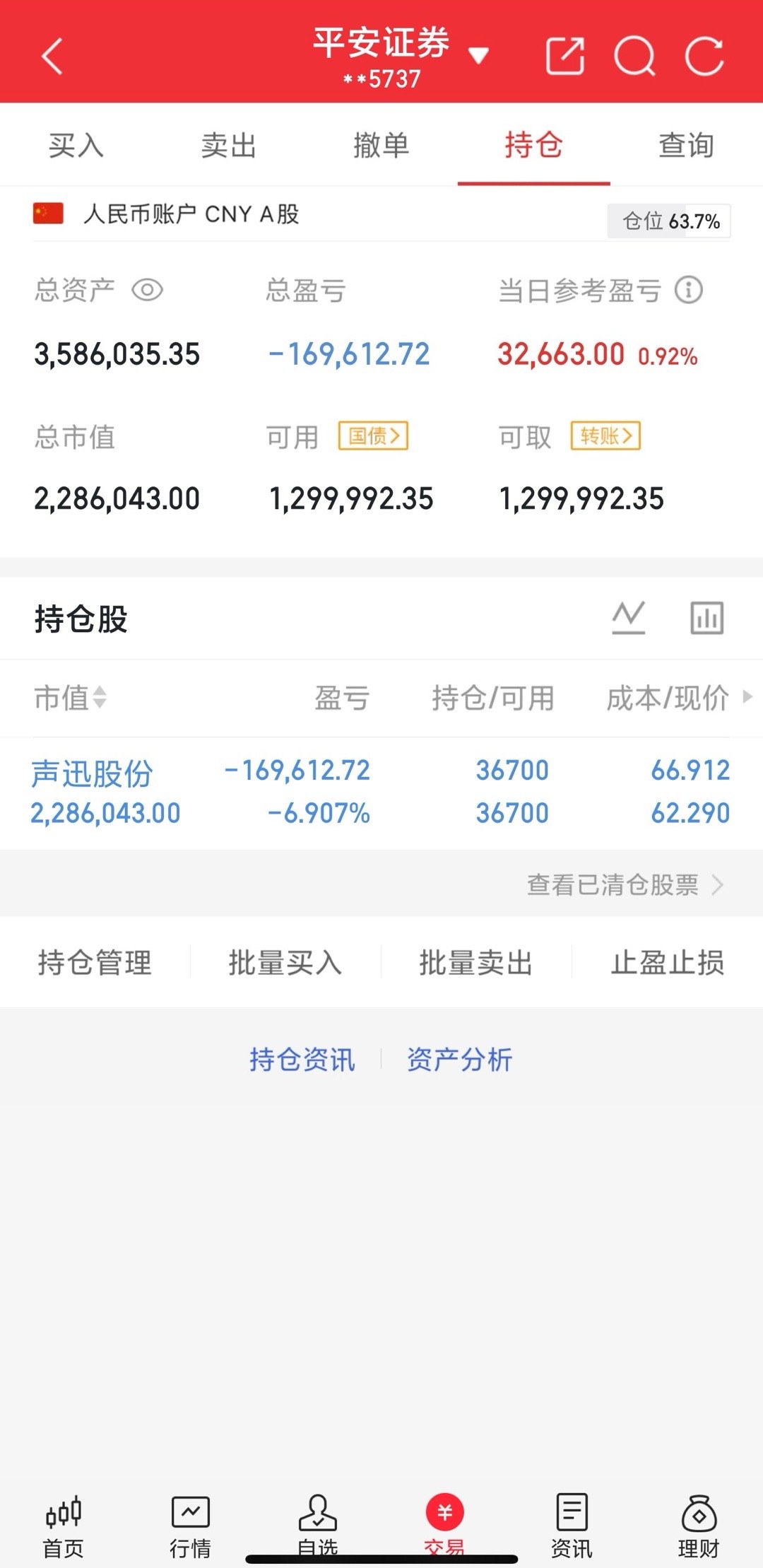Image resolution: width=763 pixels, height=1568 pixels.
Task: Open the 资产分析 link
Action: click(x=459, y=1060)
